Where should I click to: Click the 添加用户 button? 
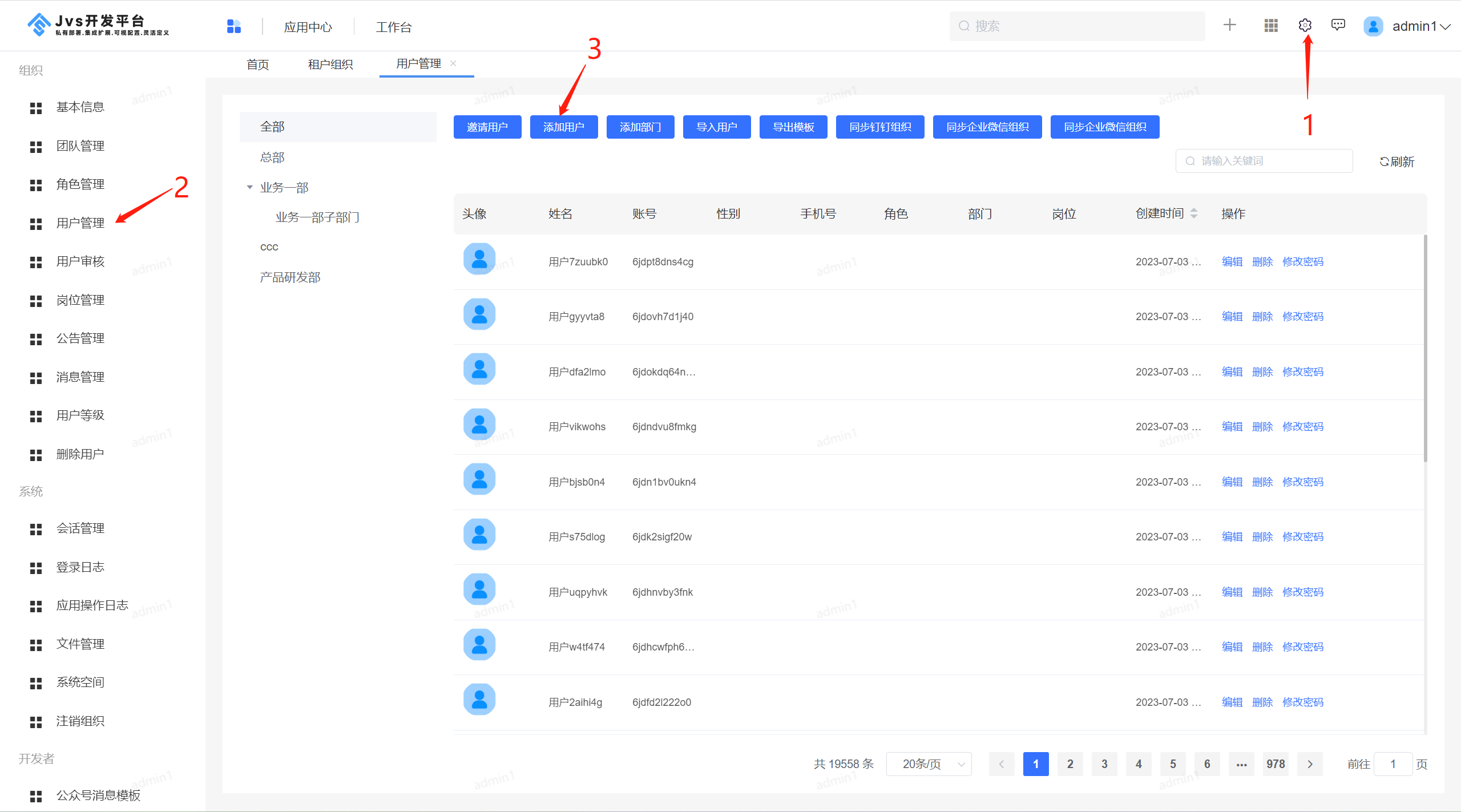(563, 127)
